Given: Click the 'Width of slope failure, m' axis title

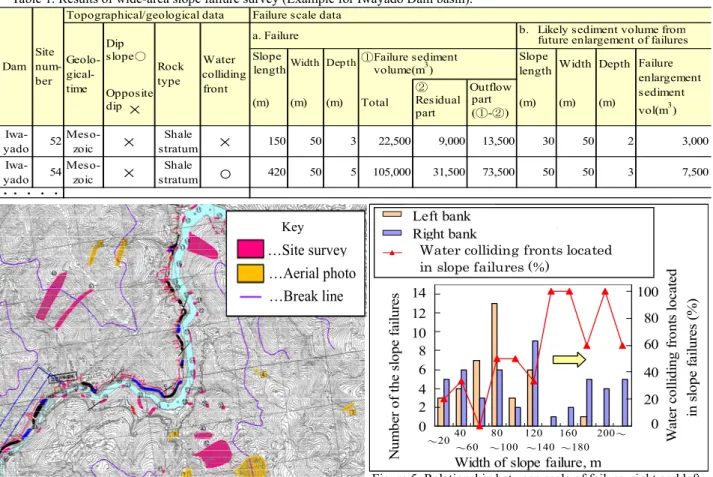Looking at the screenshot, I should pyautogui.click(x=528, y=463).
